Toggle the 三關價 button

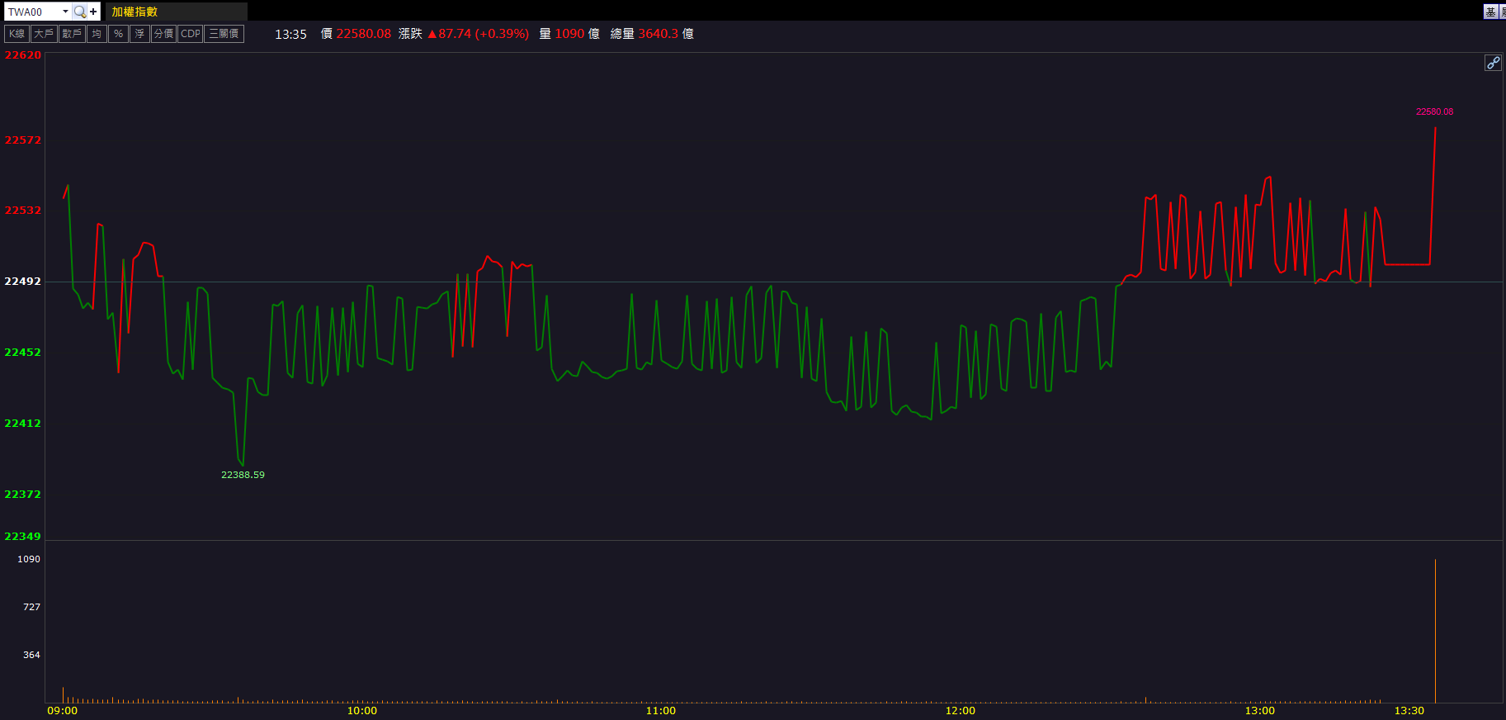(224, 34)
